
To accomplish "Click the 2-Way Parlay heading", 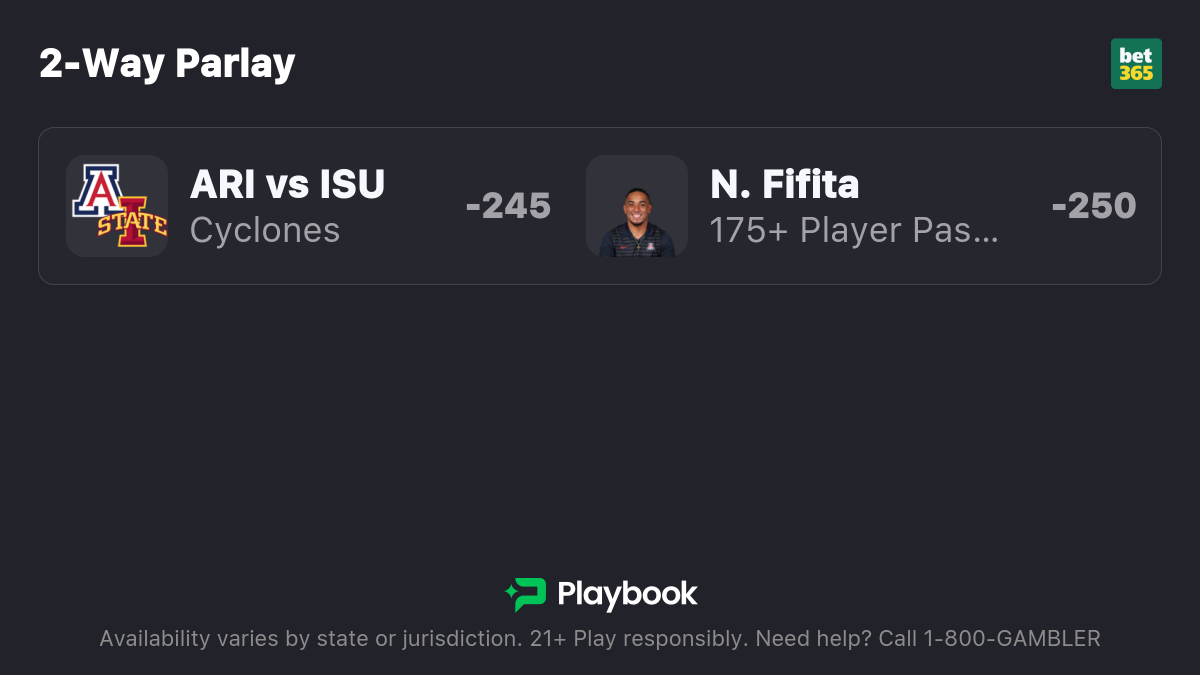I will pos(167,64).
